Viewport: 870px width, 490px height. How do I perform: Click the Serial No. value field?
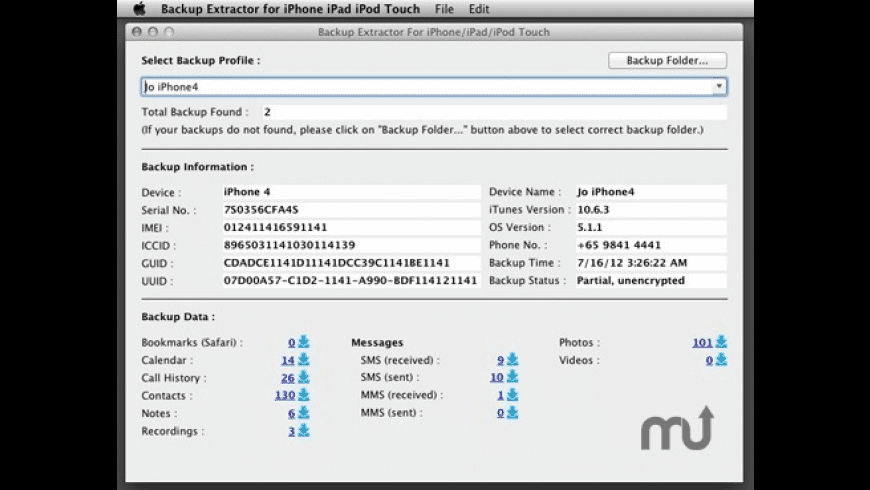pyautogui.click(x=351, y=210)
